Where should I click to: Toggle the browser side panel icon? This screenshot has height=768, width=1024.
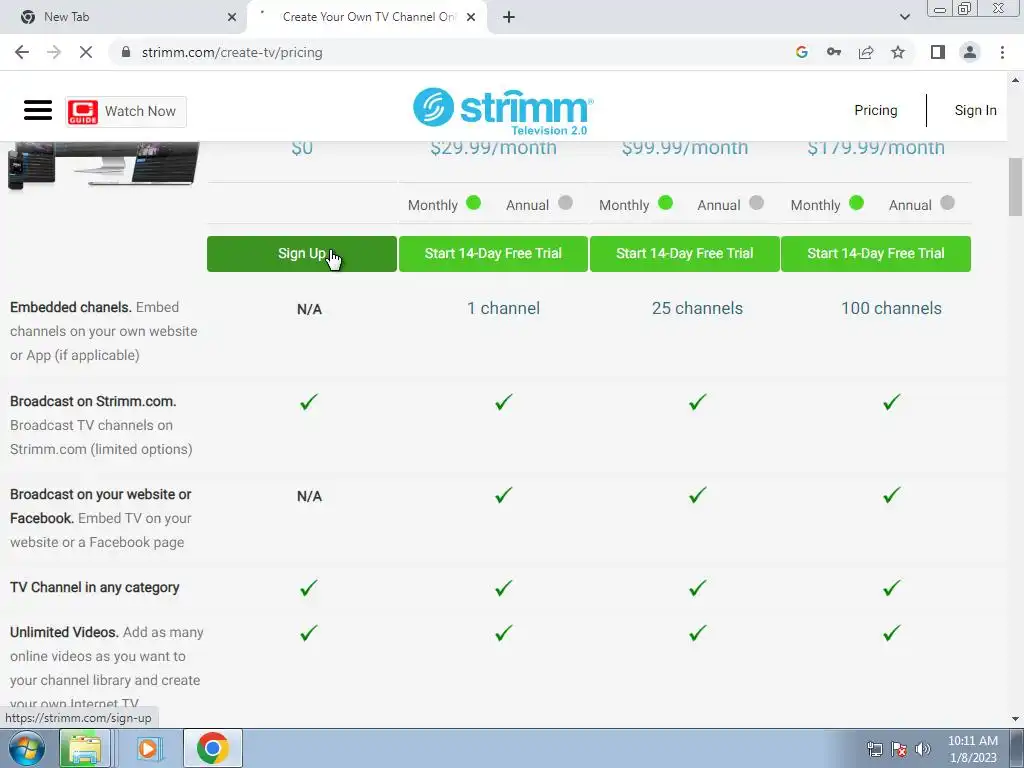(938, 52)
